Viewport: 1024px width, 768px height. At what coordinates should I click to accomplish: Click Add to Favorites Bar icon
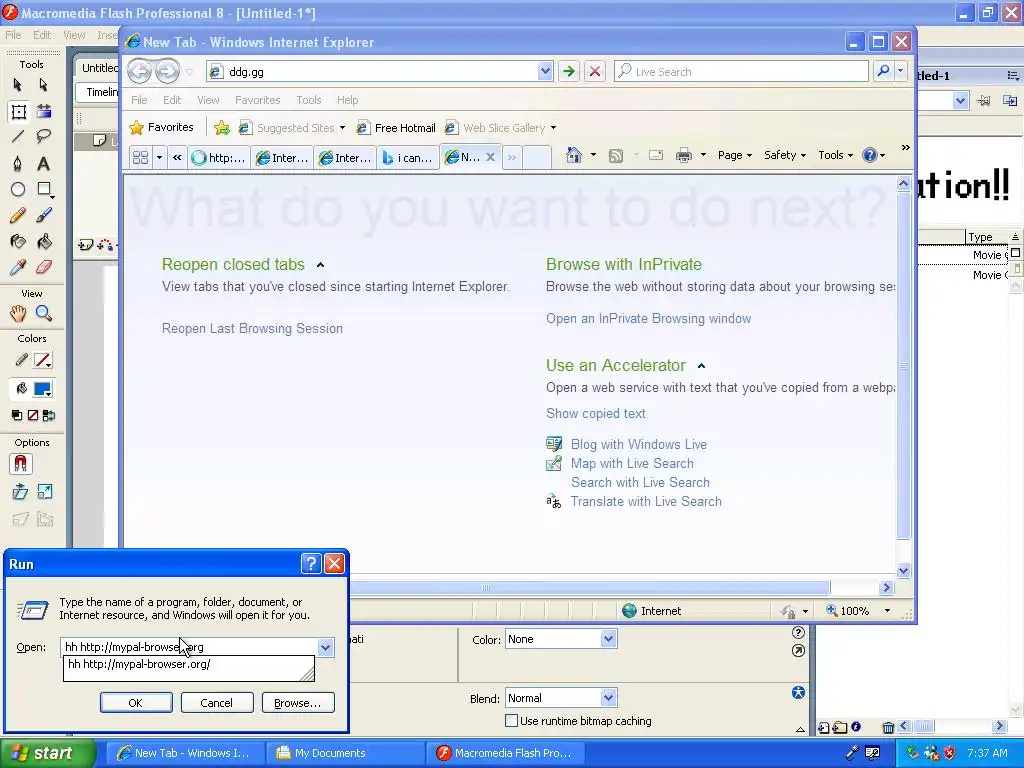click(x=222, y=127)
